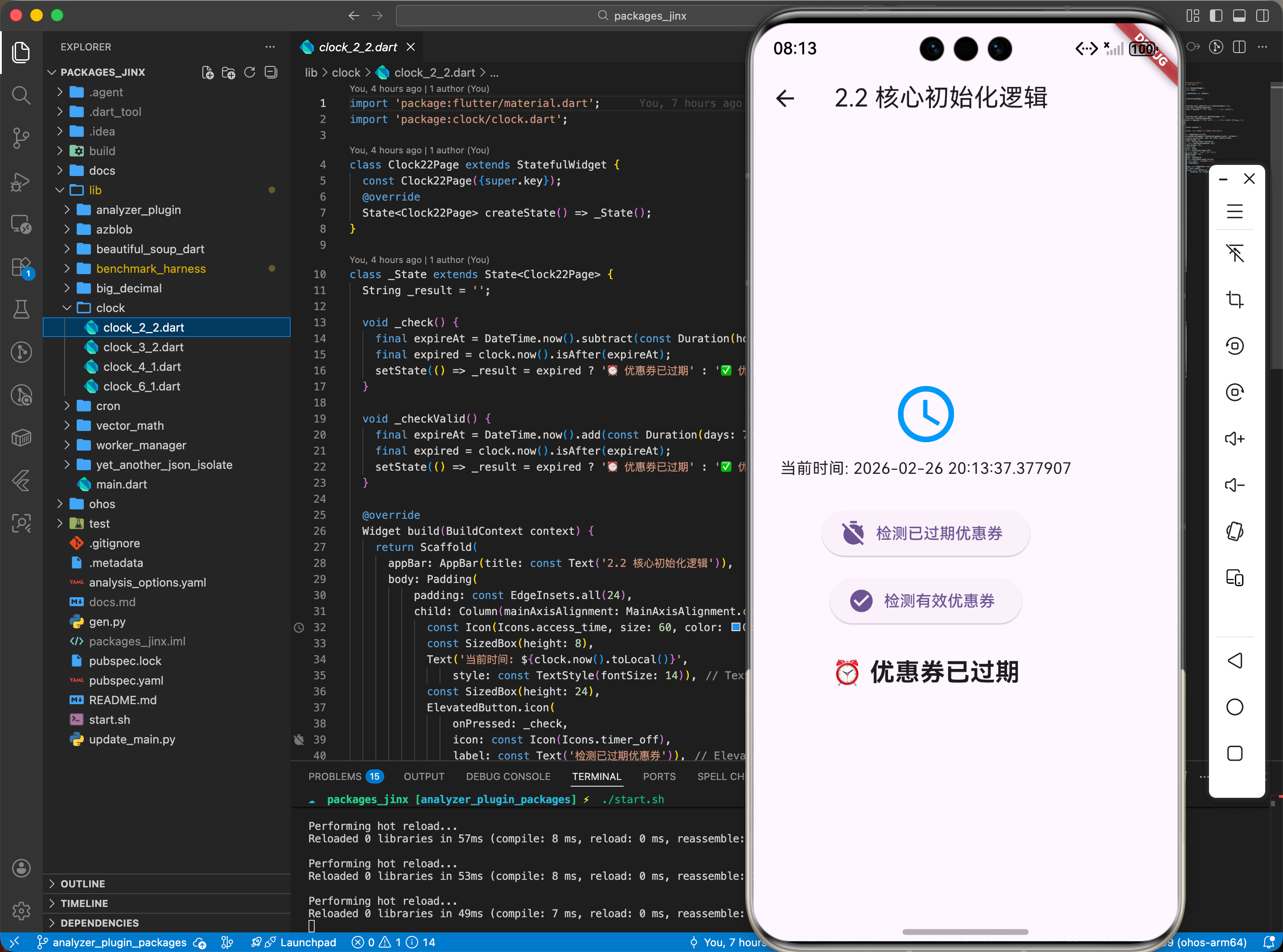Toggle bottom panel layout button
Image resolution: width=1283 pixels, height=952 pixels.
(x=1239, y=16)
